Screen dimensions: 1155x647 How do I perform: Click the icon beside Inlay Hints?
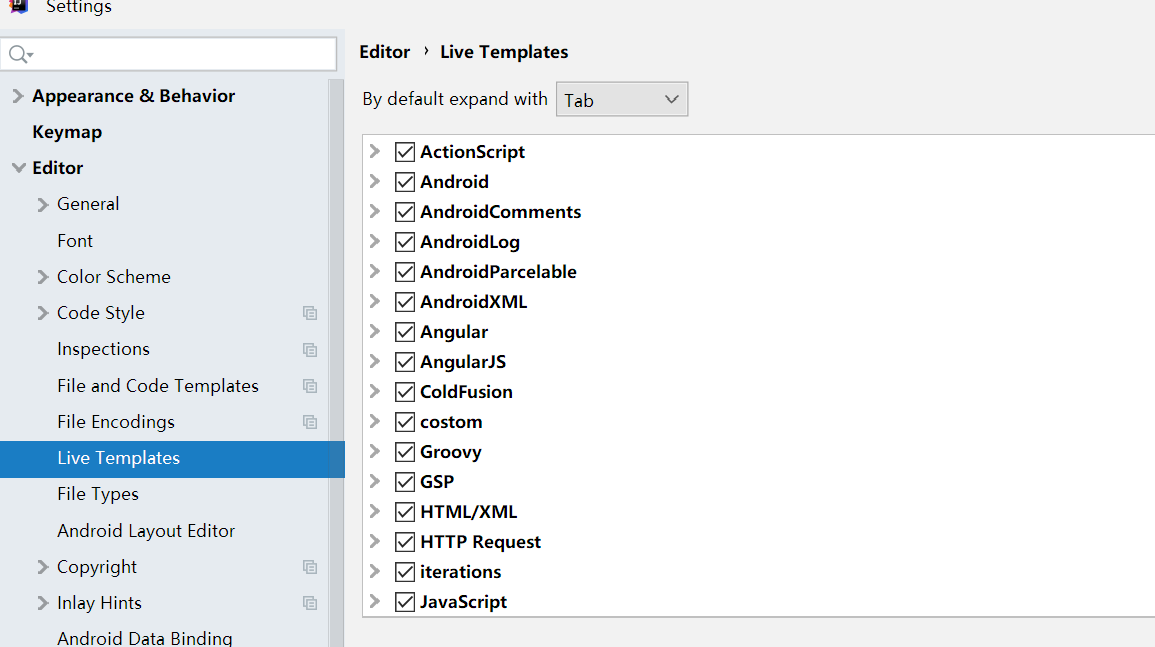point(310,603)
